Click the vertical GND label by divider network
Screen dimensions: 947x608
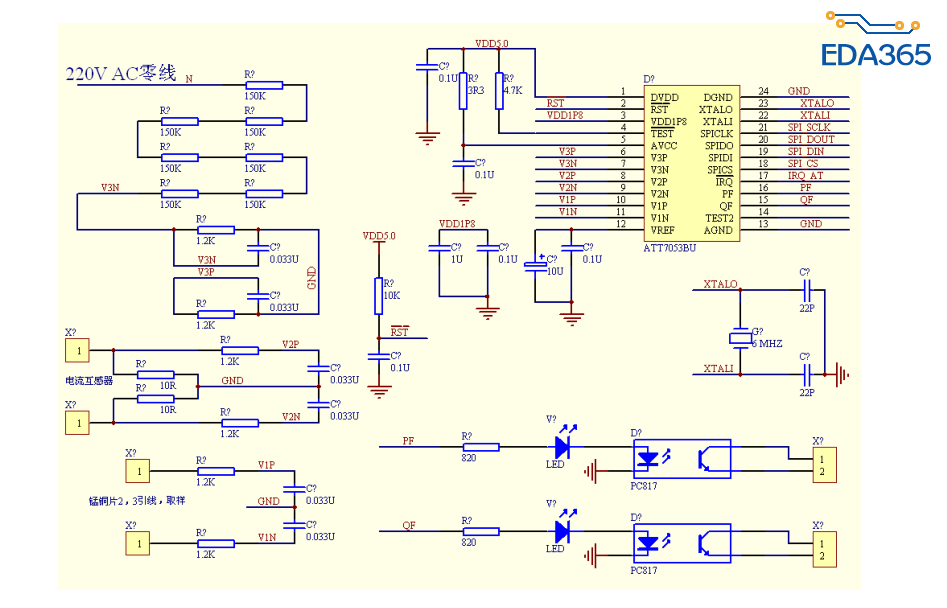[x=312, y=278]
